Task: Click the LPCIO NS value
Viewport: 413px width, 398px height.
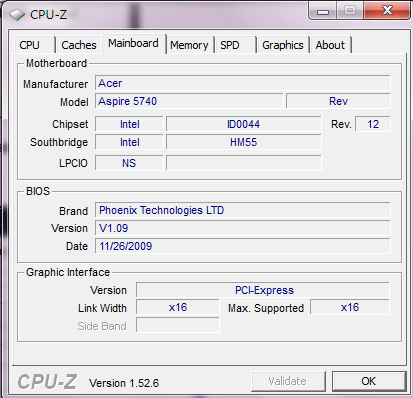Action: tap(129, 163)
